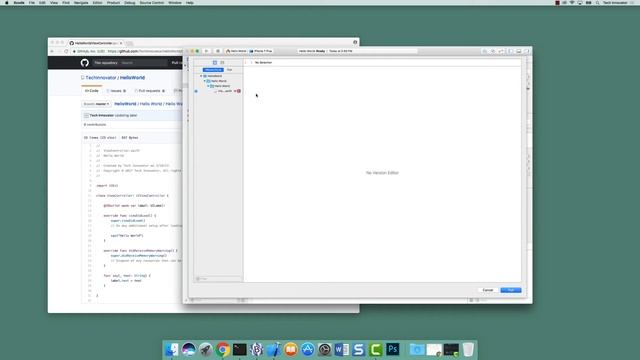Click Cancel in the Xcode sheet
The width and height of the screenshot is (640, 360).
pyautogui.click(x=488, y=290)
